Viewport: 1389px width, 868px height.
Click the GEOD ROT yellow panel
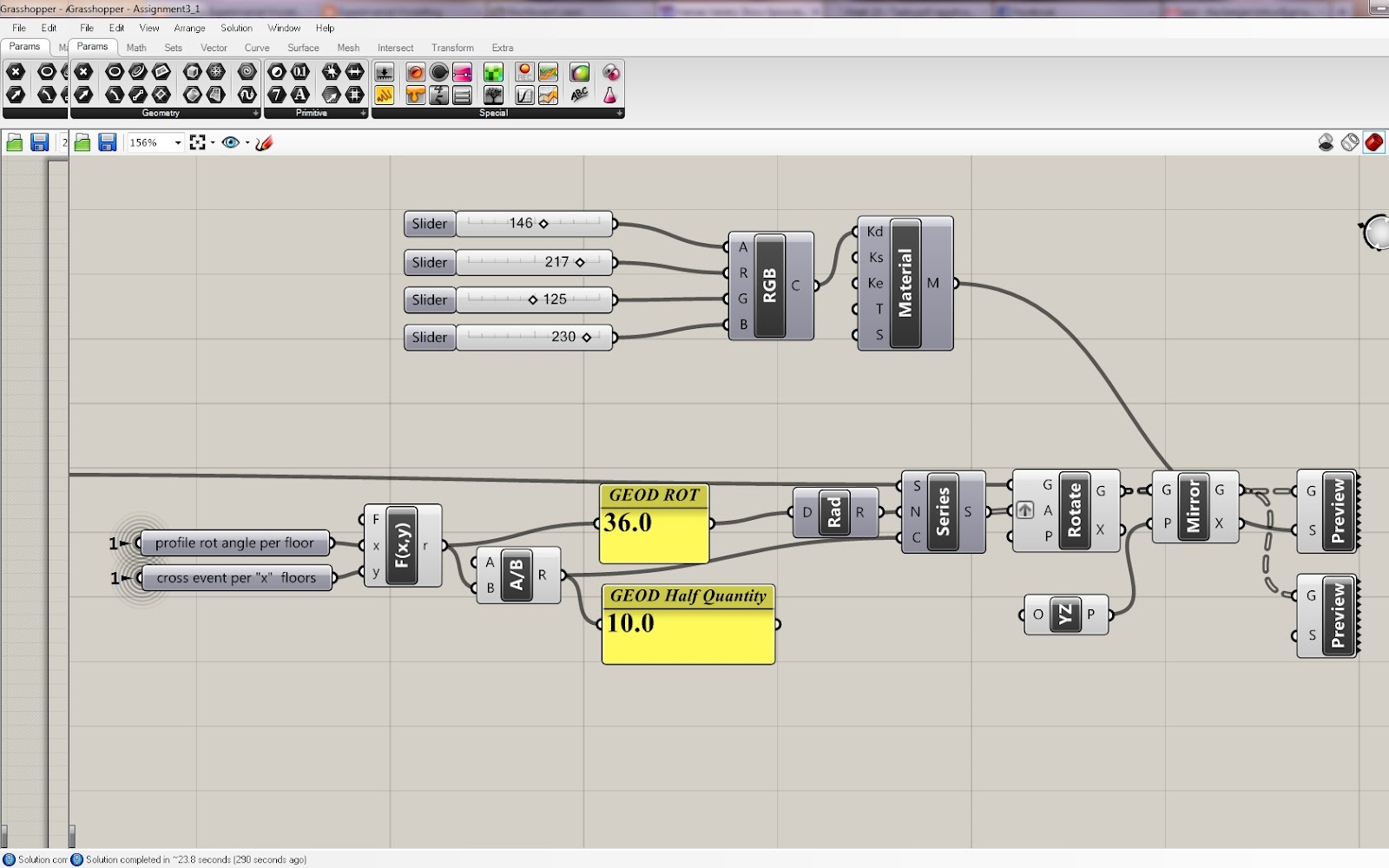(655, 523)
